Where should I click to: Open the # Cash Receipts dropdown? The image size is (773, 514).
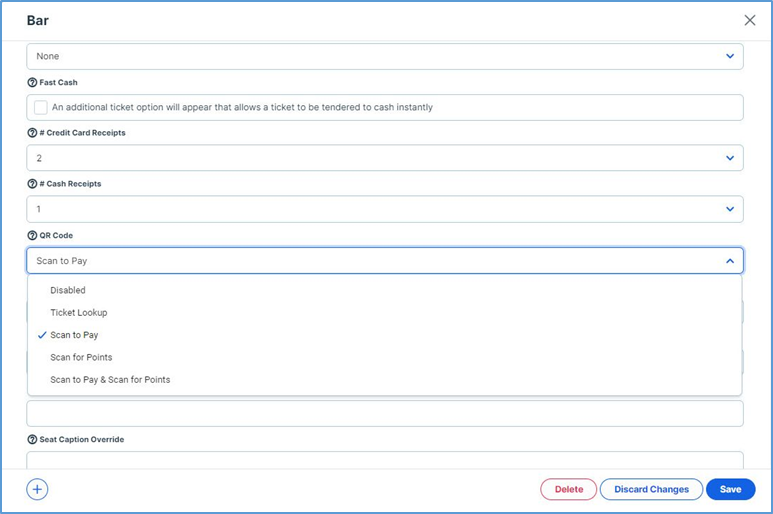(385, 209)
